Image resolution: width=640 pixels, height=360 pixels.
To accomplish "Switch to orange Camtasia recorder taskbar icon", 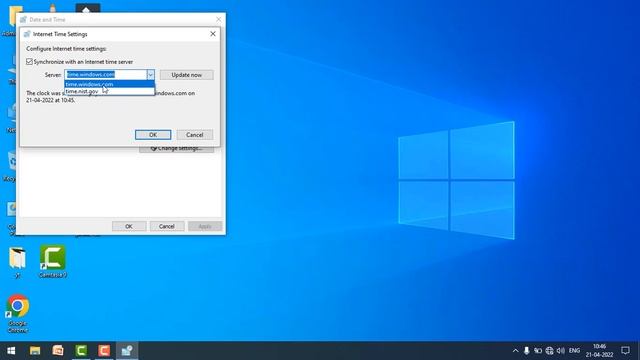I will (104, 351).
